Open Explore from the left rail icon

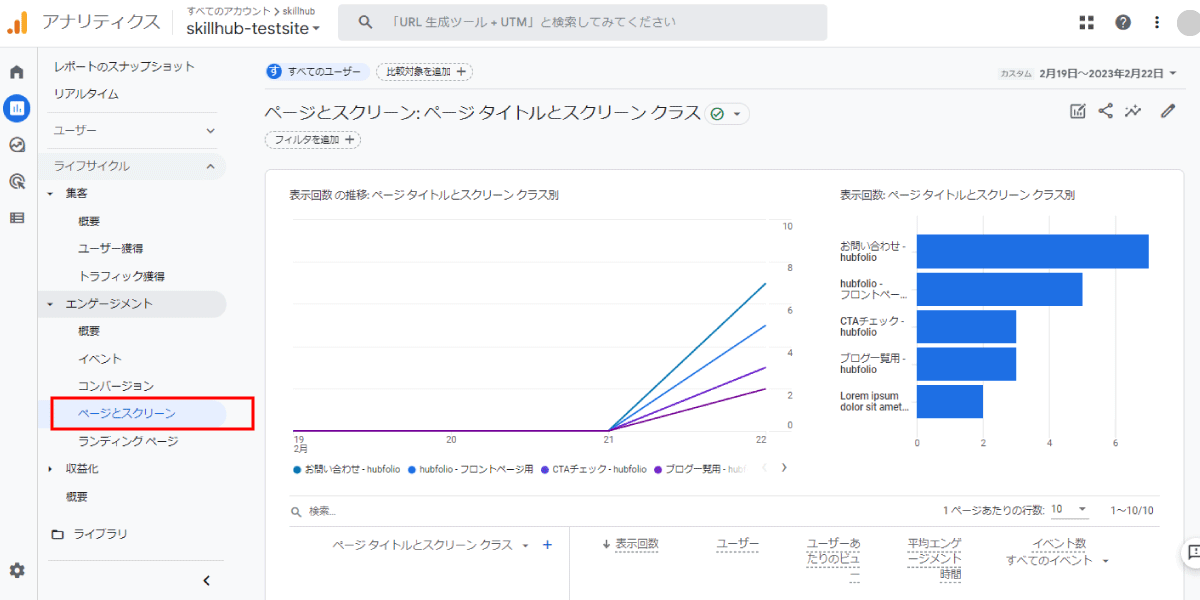tap(17, 145)
